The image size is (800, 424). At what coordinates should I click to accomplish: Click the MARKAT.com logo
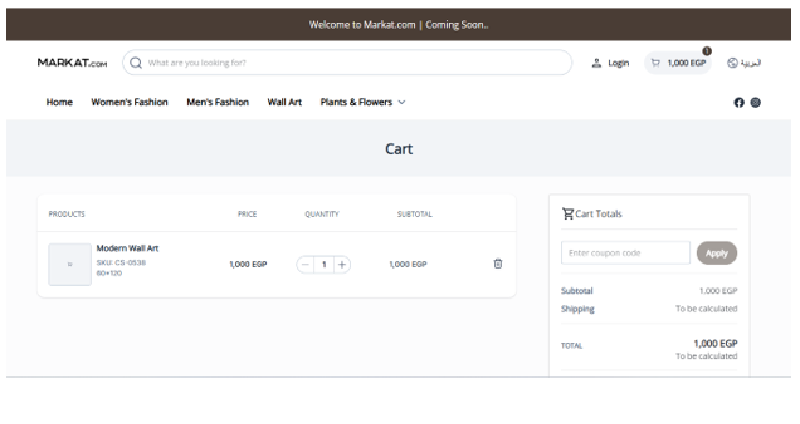click(71, 63)
